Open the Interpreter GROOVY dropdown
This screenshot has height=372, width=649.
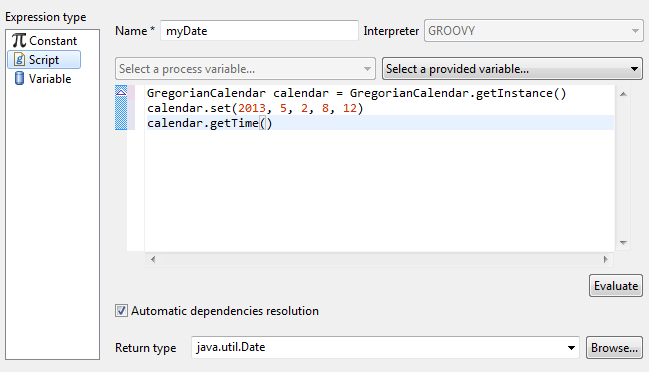[x=534, y=31]
